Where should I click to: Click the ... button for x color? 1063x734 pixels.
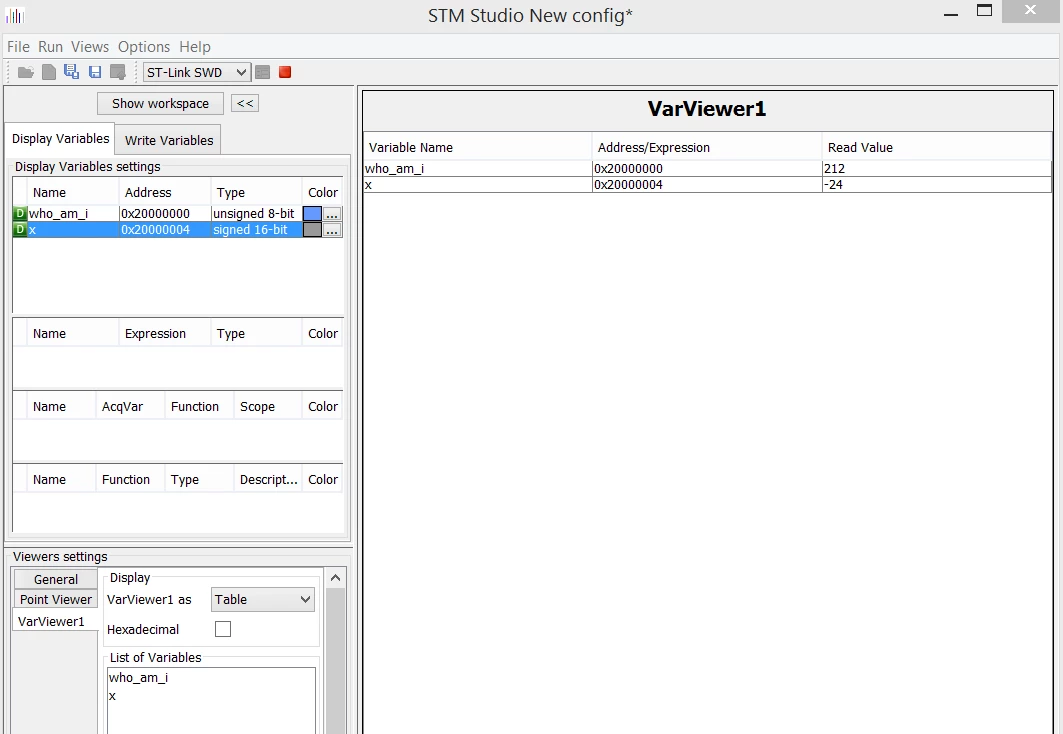332,230
